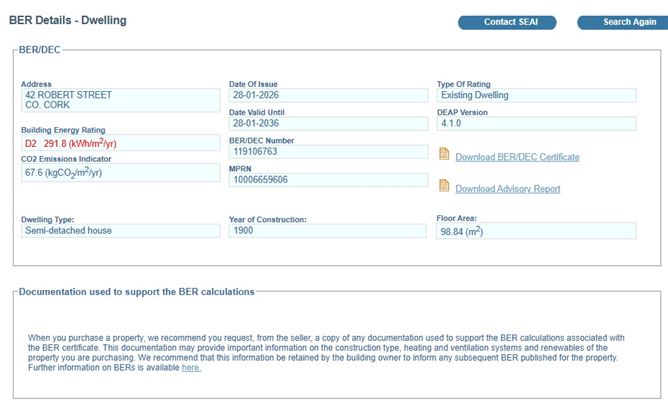Click the Type Of Rating field
This screenshot has height=407, width=668.
[535, 95]
